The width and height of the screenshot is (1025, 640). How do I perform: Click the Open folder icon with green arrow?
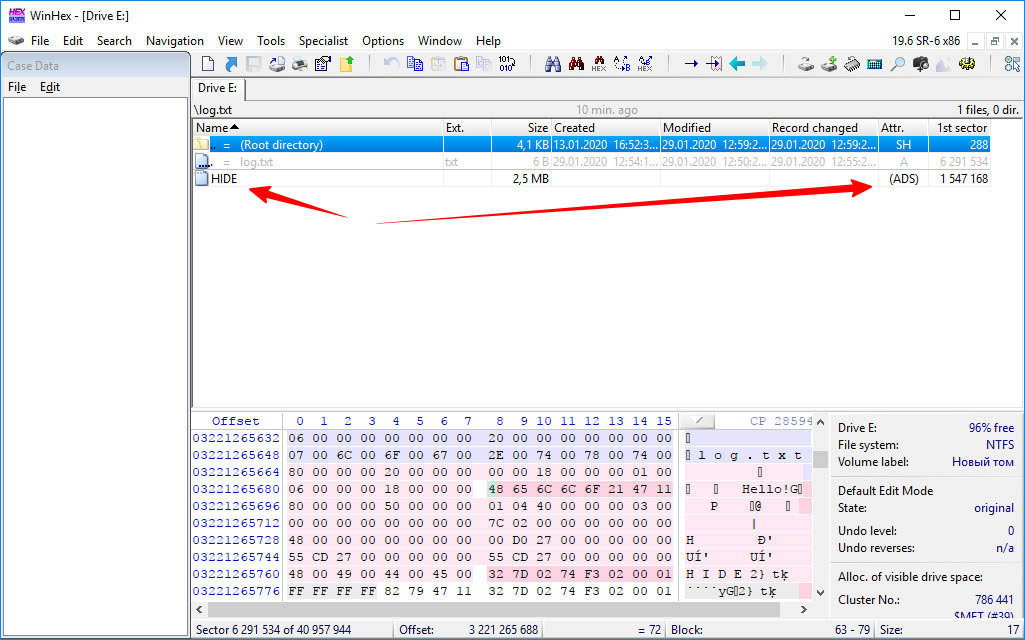click(346, 63)
